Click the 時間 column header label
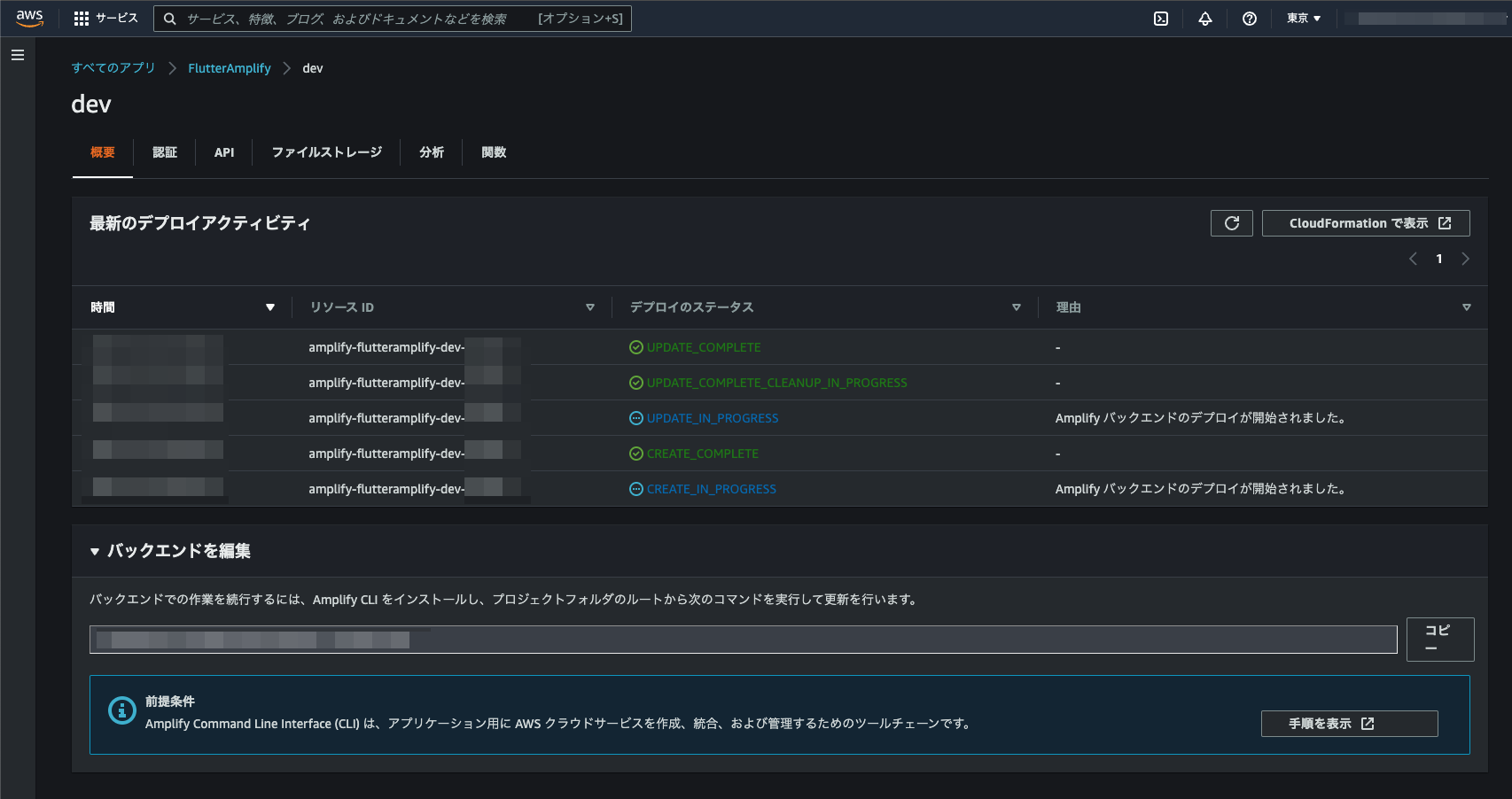1512x799 pixels. tap(103, 307)
